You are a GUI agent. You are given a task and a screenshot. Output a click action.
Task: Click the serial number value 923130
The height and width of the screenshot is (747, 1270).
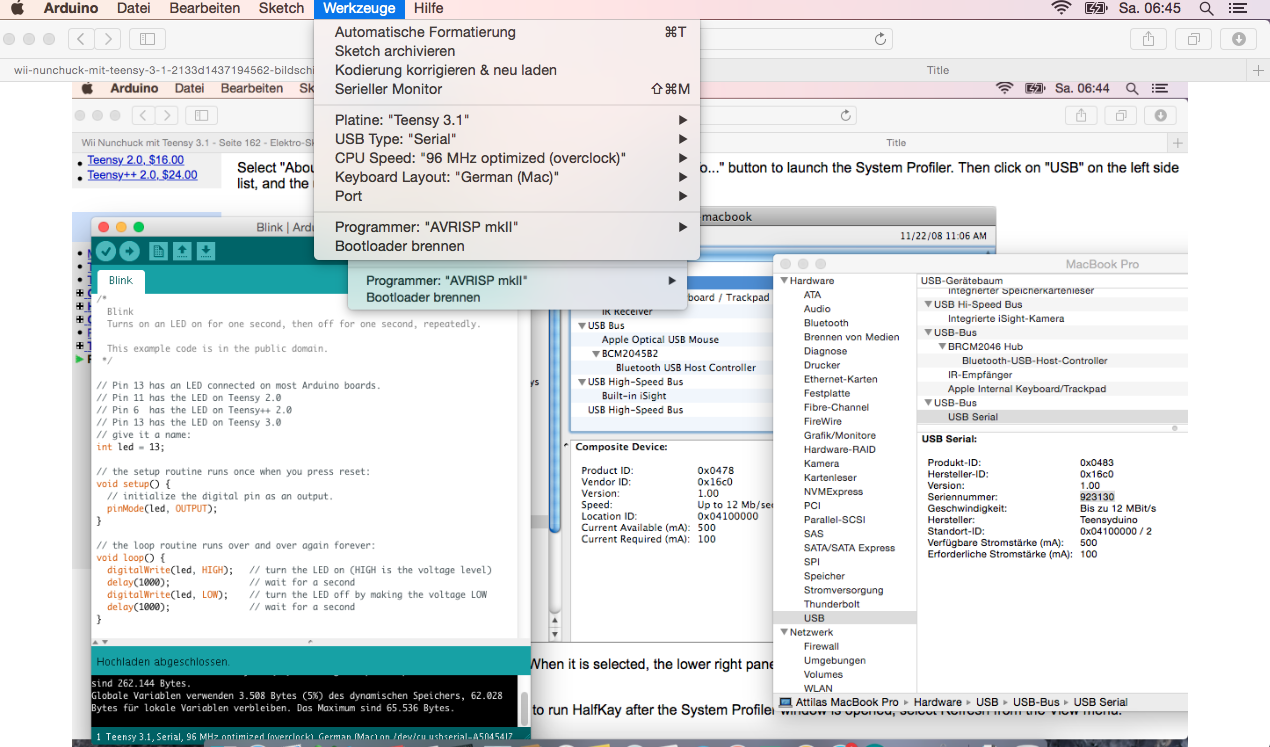(1097, 497)
